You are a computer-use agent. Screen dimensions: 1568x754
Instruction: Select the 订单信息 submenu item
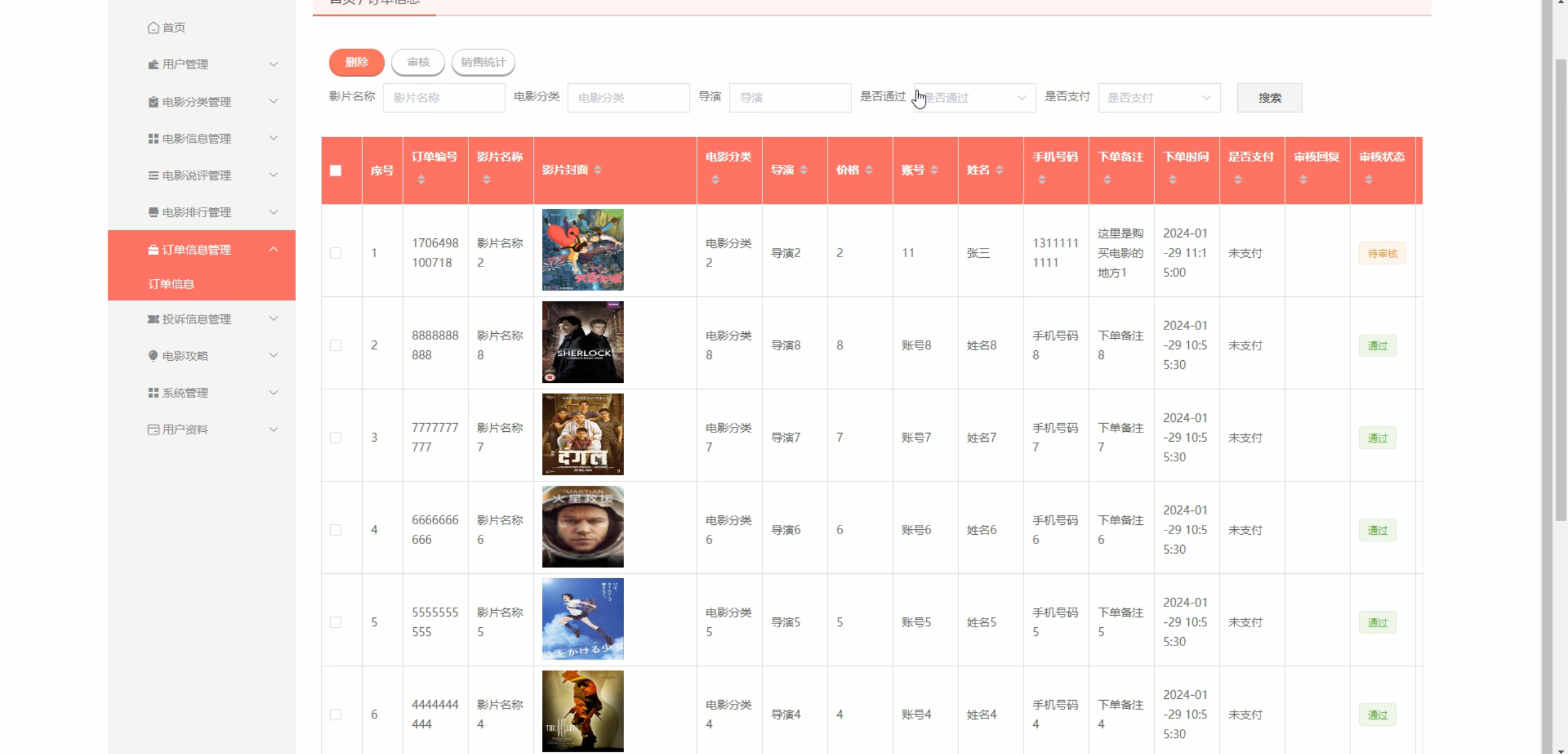[x=171, y=284]
